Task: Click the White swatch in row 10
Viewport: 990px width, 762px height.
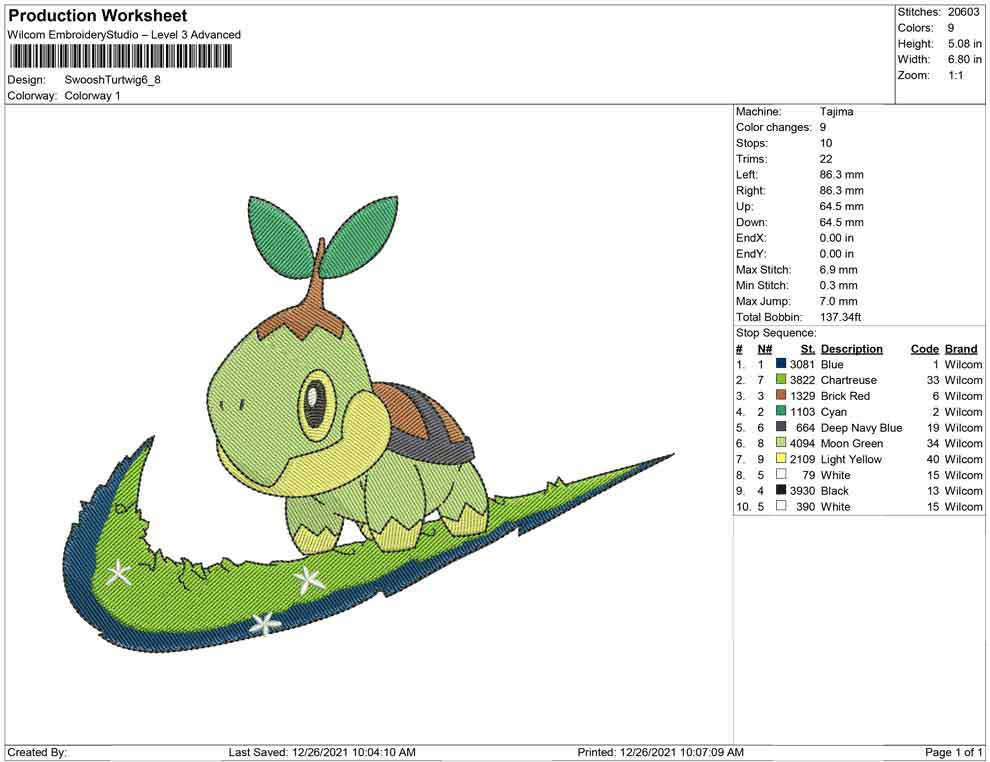Action: click(x=781, y=506)
